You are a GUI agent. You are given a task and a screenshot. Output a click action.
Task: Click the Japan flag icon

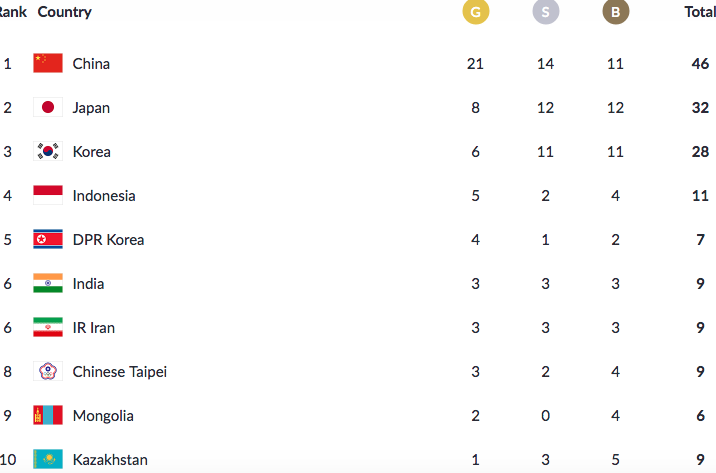tap(48, 107)
